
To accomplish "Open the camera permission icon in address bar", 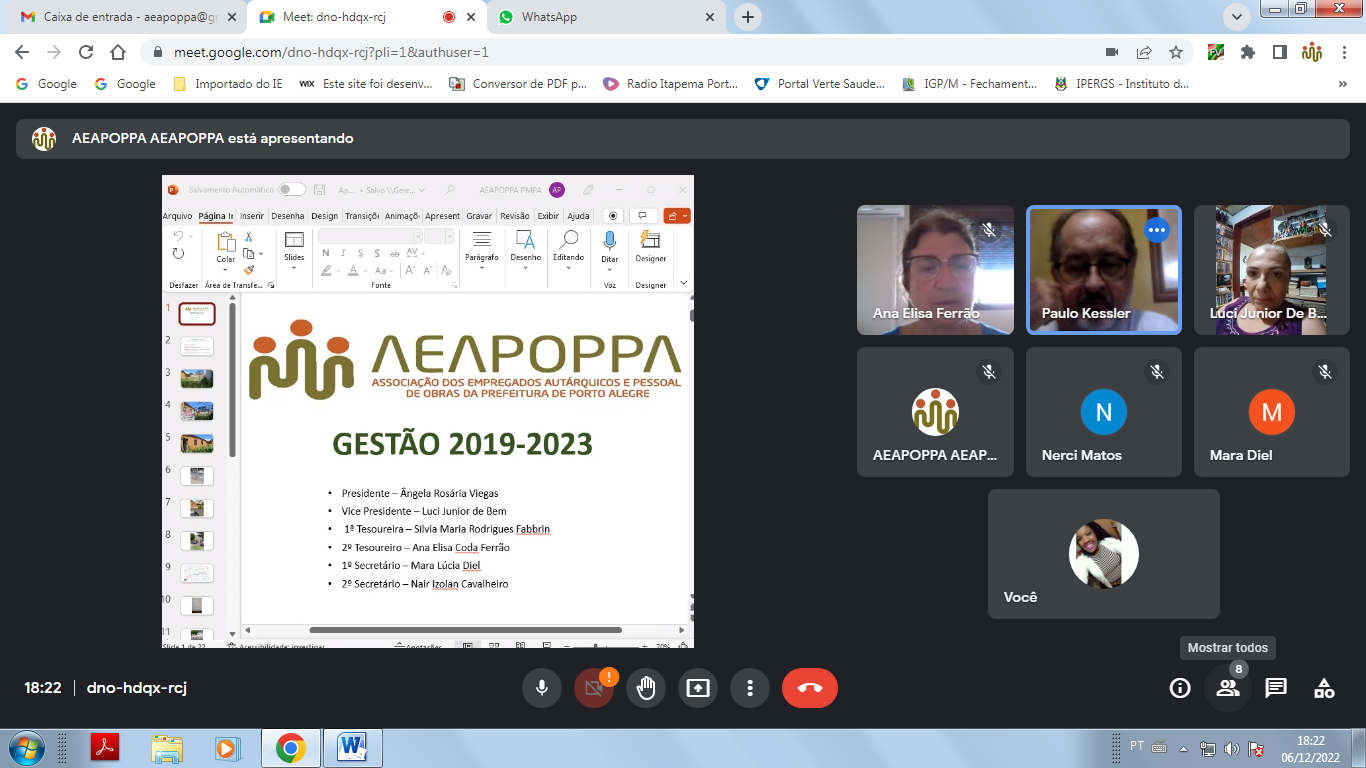I will (1112, 52).
